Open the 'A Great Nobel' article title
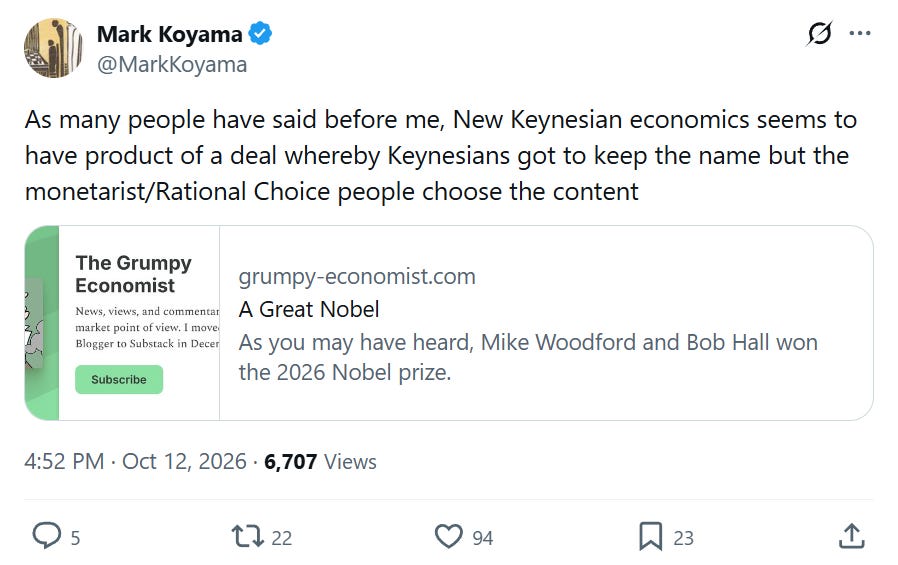 coord(309,309)
